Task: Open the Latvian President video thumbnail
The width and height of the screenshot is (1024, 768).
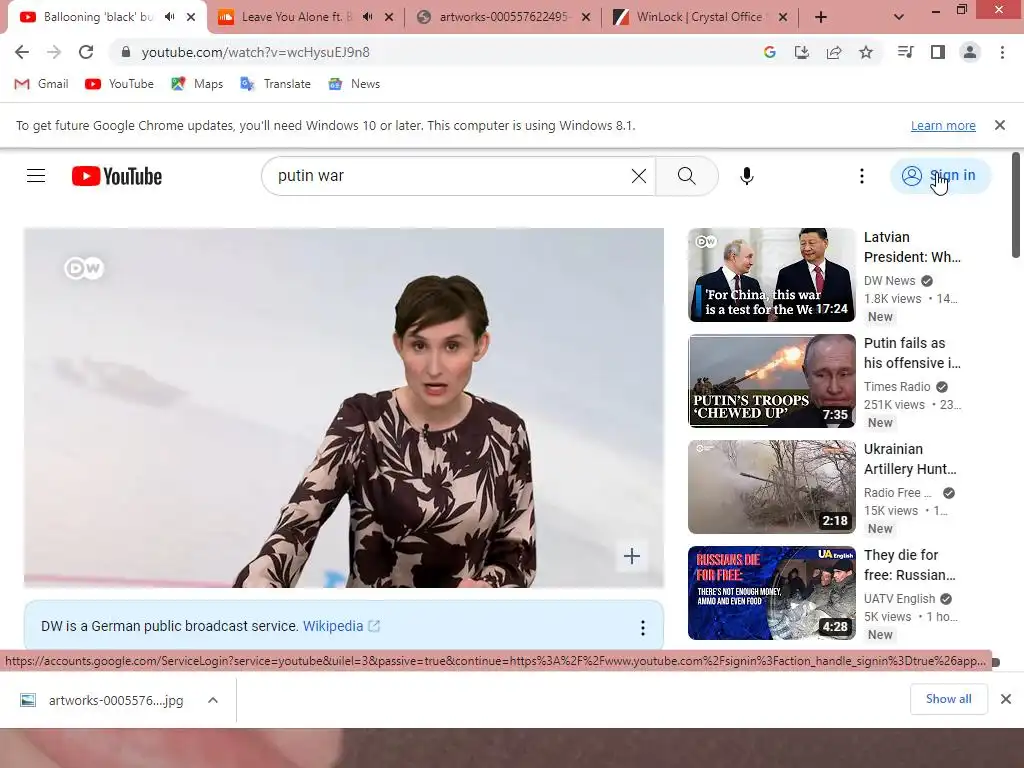Action: click(771, 275)
